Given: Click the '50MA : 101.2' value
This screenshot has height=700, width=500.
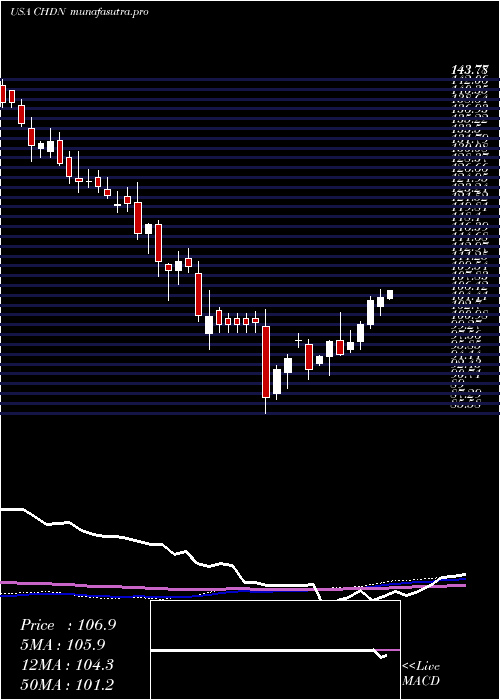Looking at the screenshot, I should 67,685.
